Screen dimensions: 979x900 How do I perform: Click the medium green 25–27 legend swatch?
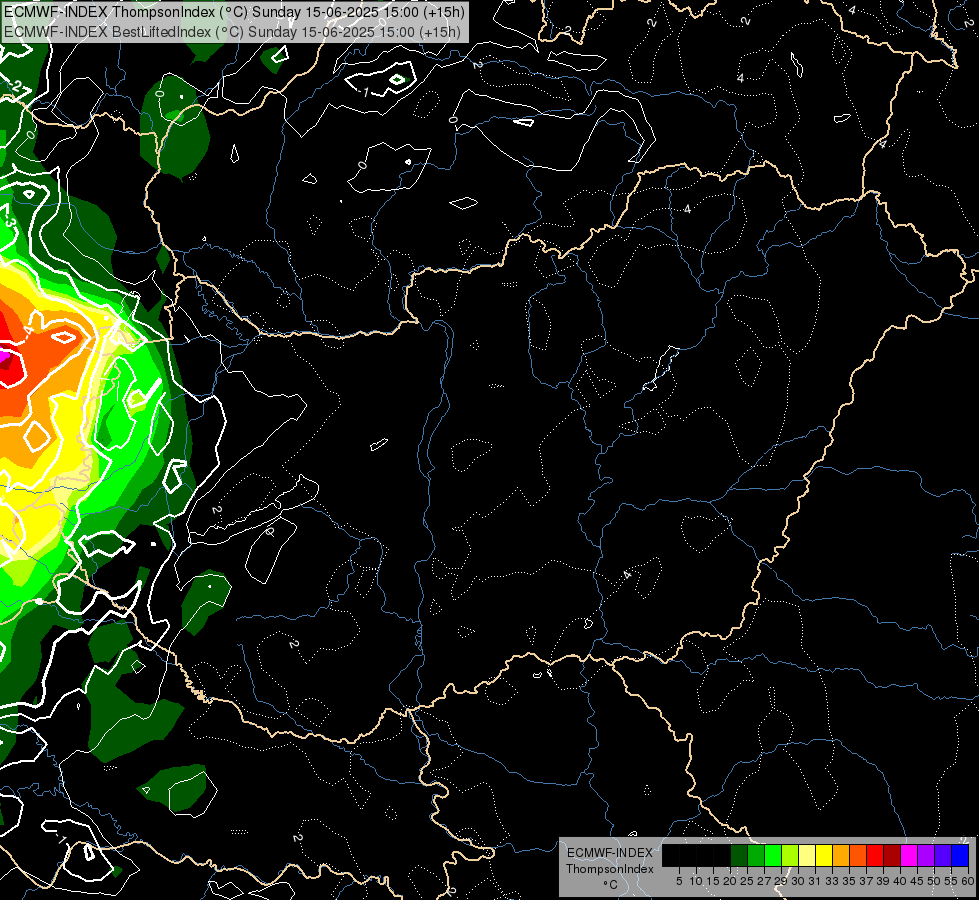pos(756,855)
